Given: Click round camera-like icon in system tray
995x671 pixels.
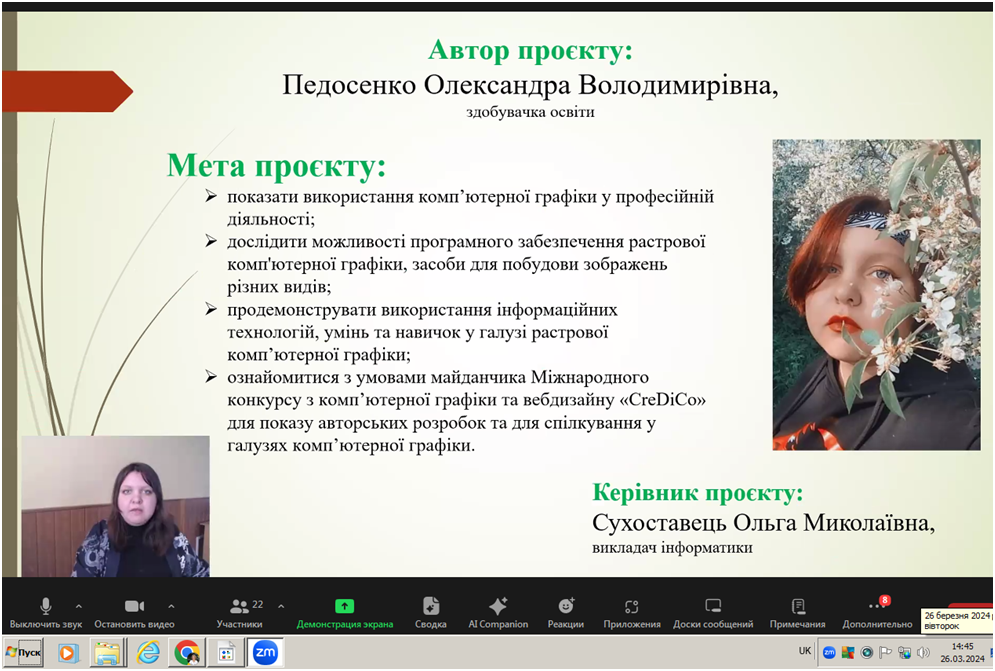Looking at the screenshot, I should [866, 652].
